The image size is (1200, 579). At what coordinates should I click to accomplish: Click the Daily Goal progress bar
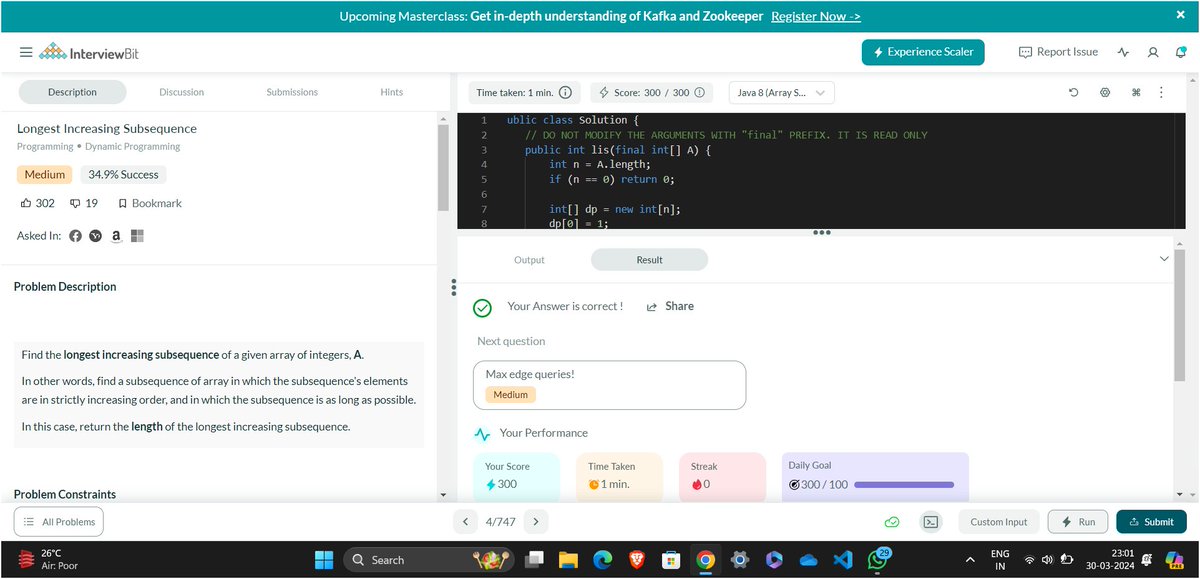pyautogui.click(x=904, y=484)
